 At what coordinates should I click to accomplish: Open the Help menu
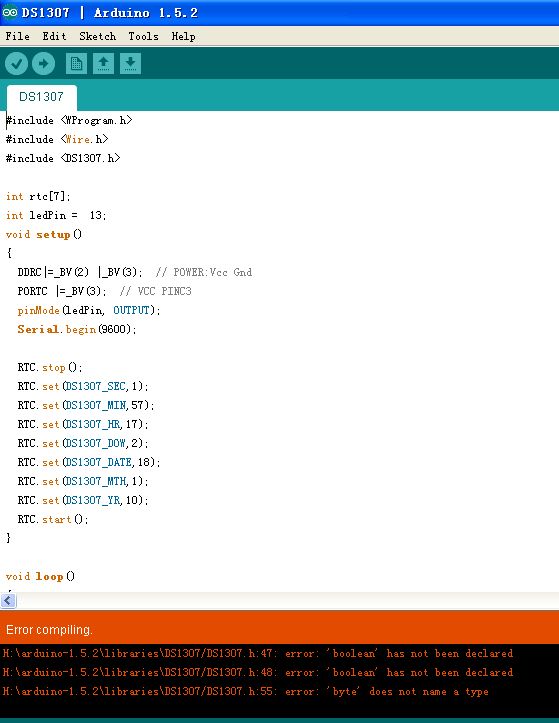pos(184,36)
